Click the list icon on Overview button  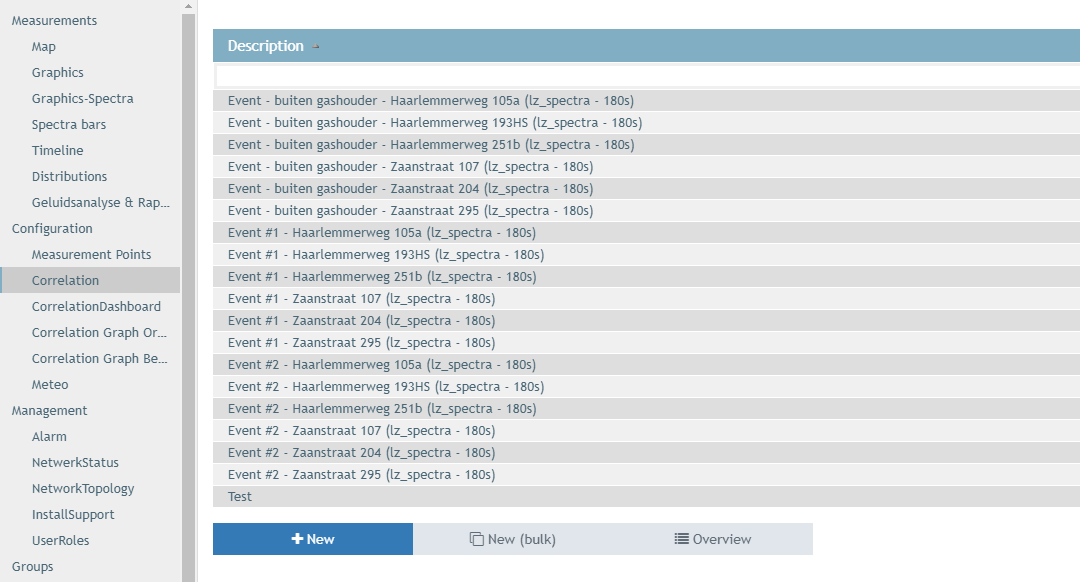pos(682,539)
